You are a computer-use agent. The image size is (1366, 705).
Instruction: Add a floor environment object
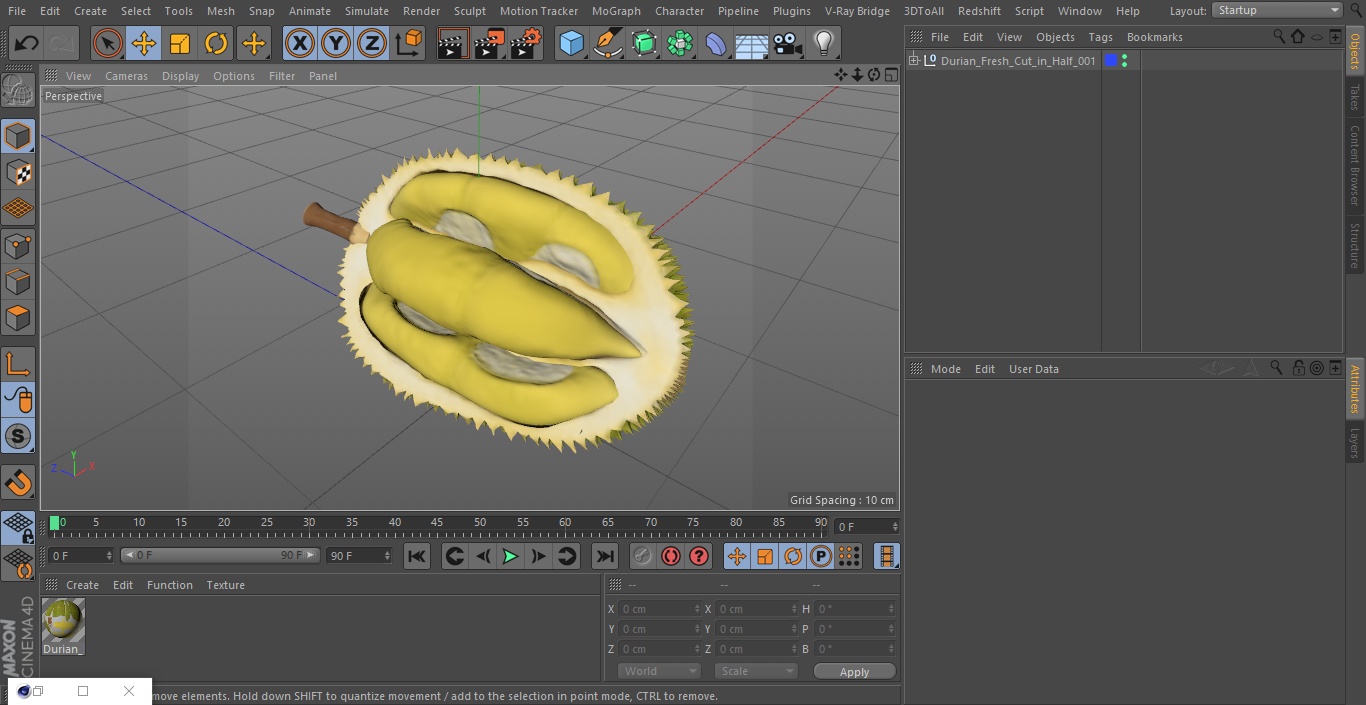coord(752,43)
